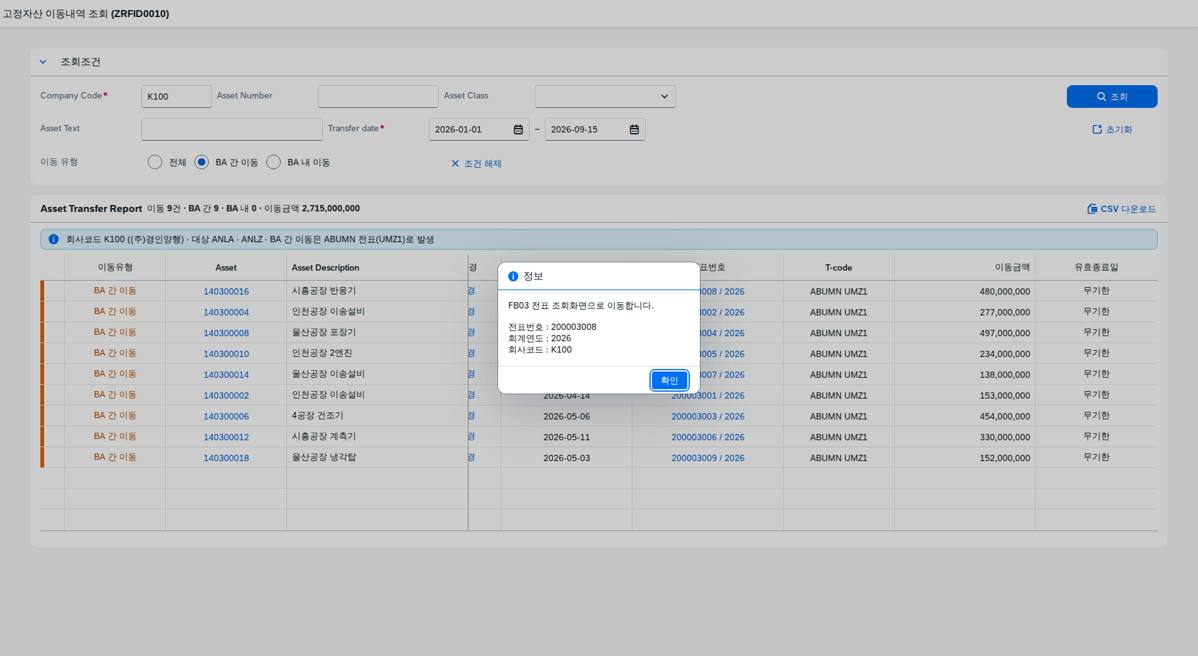This screenshot has height=656, width=1198.
Task: Click the info icon in the 정보 dialog
Action: [x=513, y=276]
